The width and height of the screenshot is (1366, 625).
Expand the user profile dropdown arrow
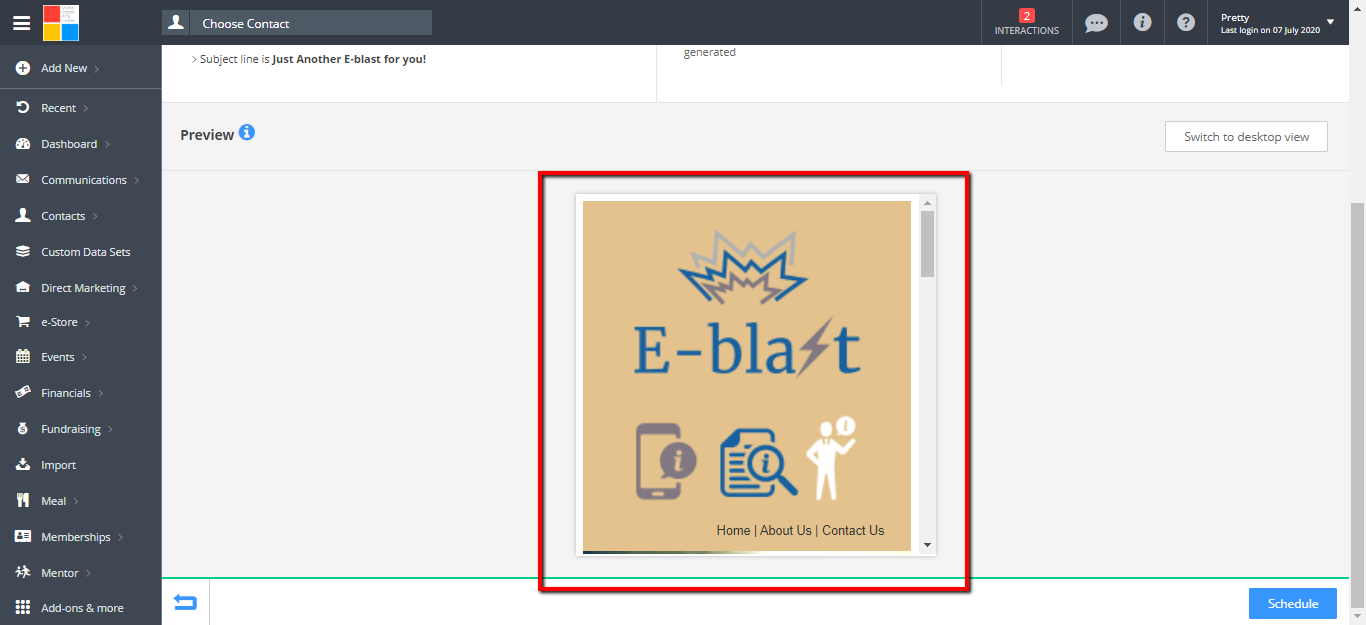[x=1330, y=22]
